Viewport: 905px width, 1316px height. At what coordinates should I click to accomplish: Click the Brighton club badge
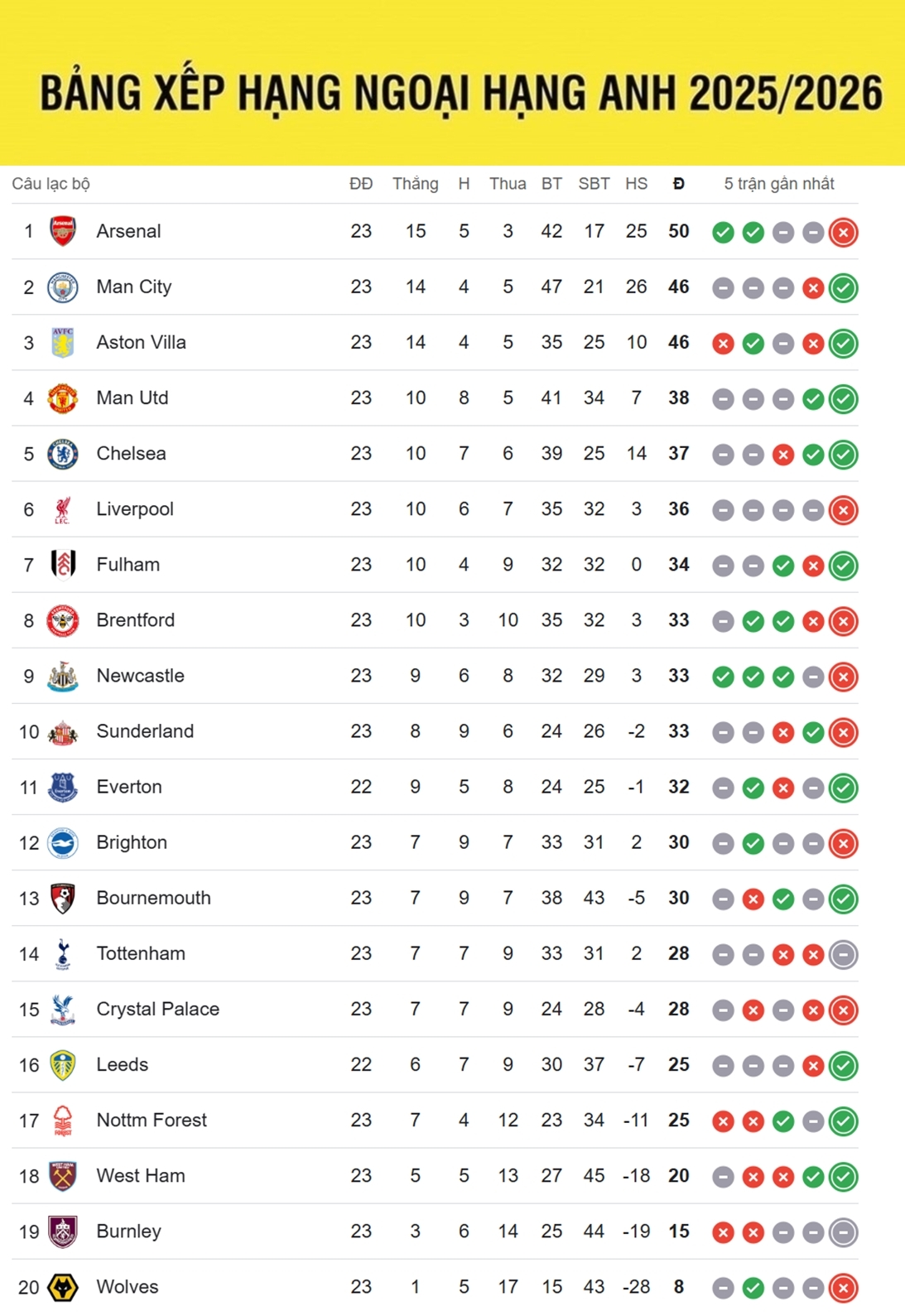[63, 843]
